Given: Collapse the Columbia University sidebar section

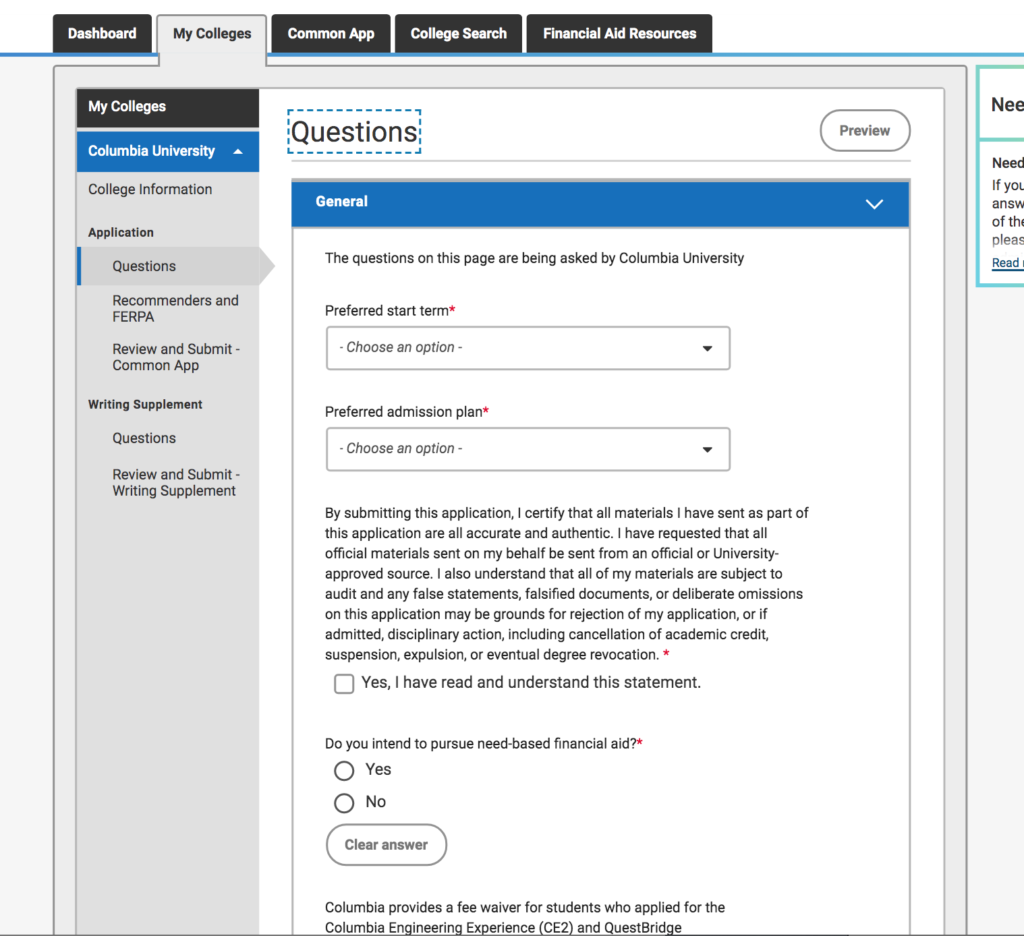Looking at the screenshot, I should tap(168, 151).
